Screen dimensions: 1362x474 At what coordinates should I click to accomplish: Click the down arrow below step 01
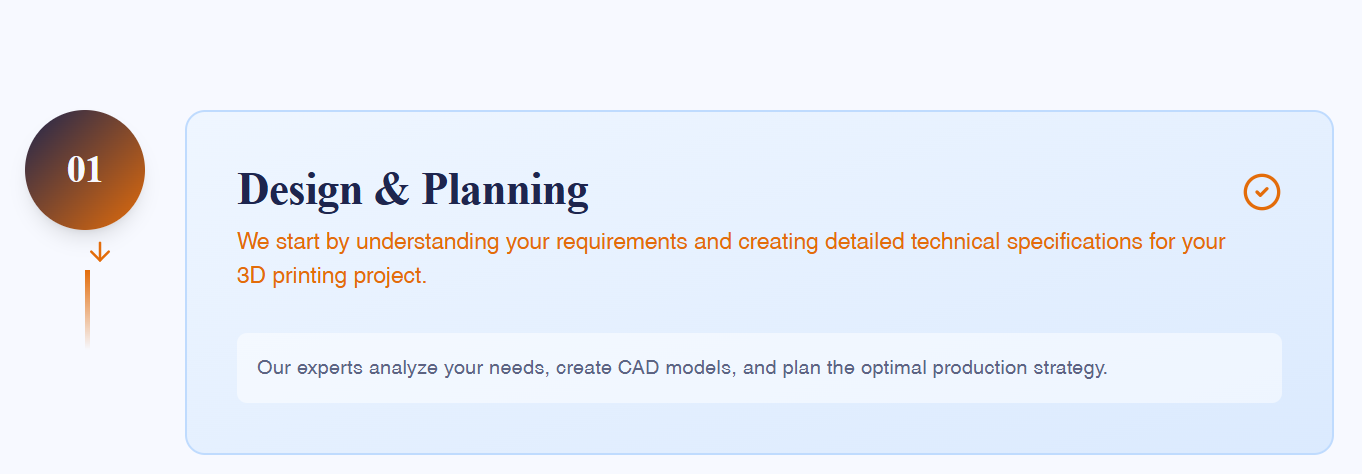(x=99, y=252)
